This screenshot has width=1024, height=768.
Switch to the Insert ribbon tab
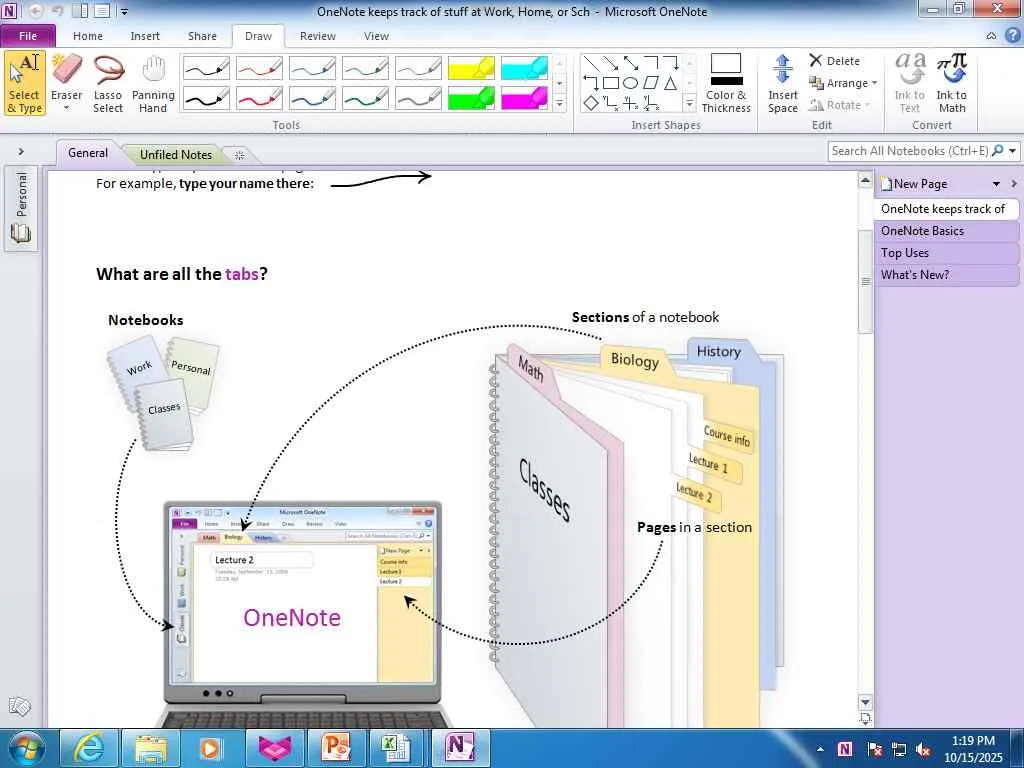pos(145,36)
